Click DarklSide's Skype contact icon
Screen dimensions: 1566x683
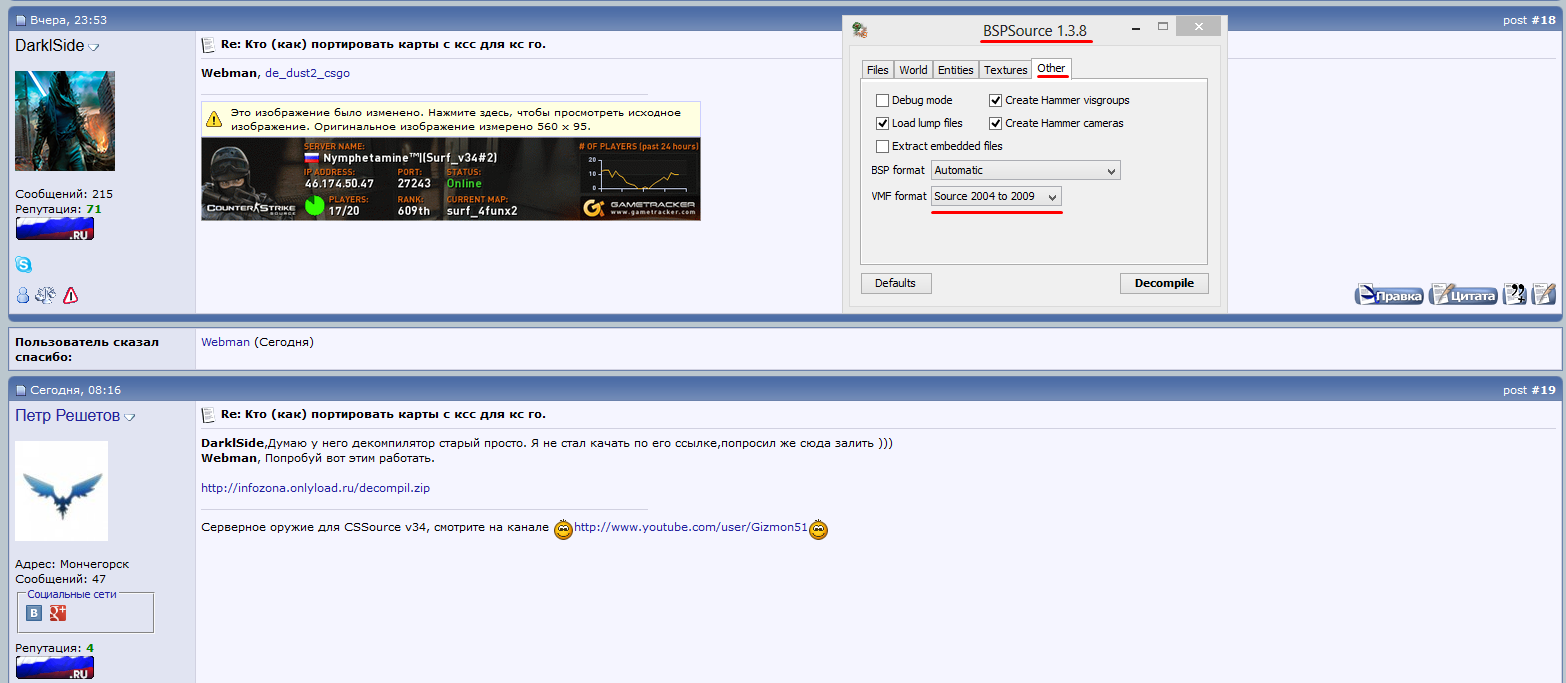click(x=23, y=264)
